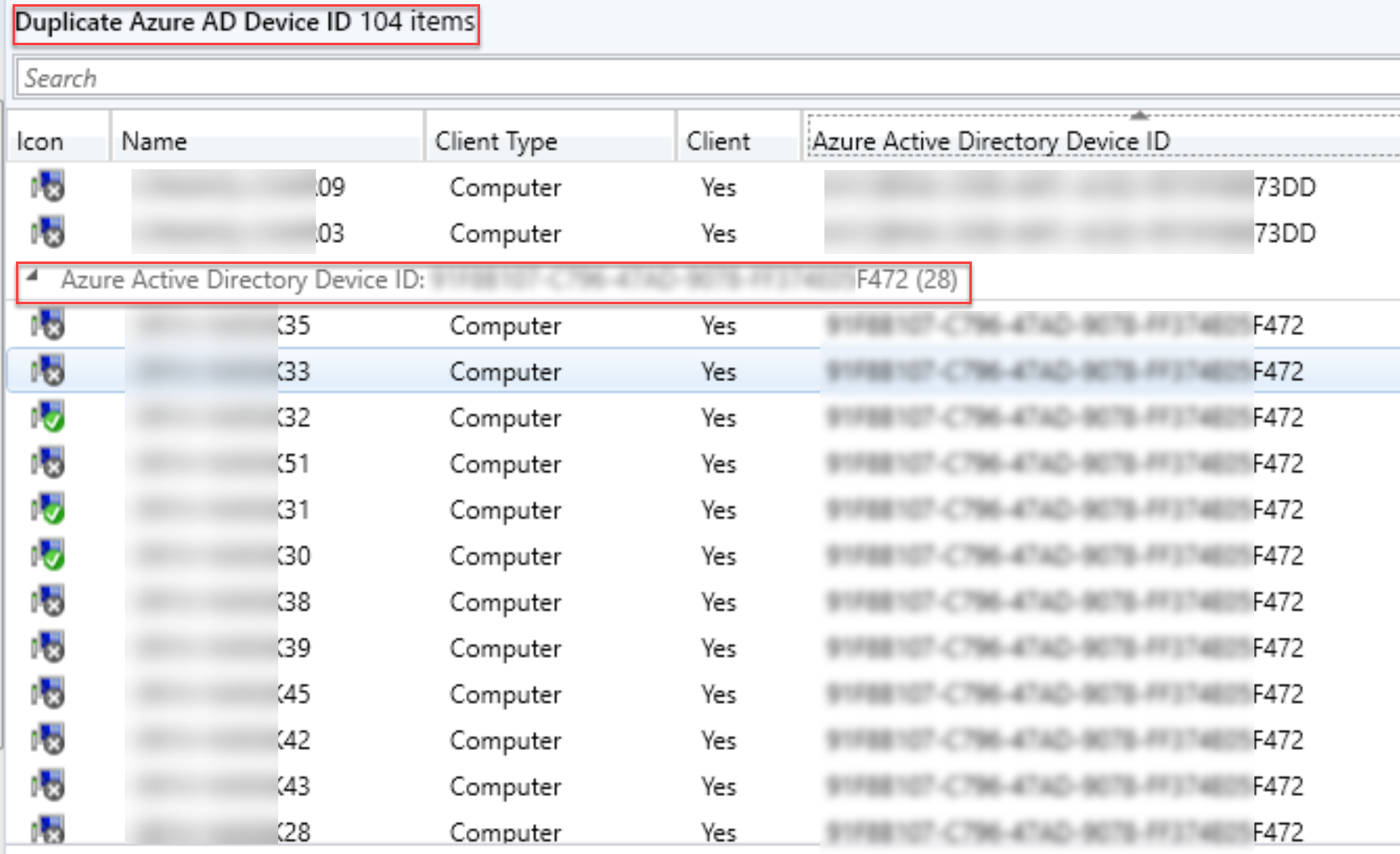Image resolution: width=1400 pixels, height=854 pixels.
Task: Select the device name ending 09
Action: tap(239, 187)
